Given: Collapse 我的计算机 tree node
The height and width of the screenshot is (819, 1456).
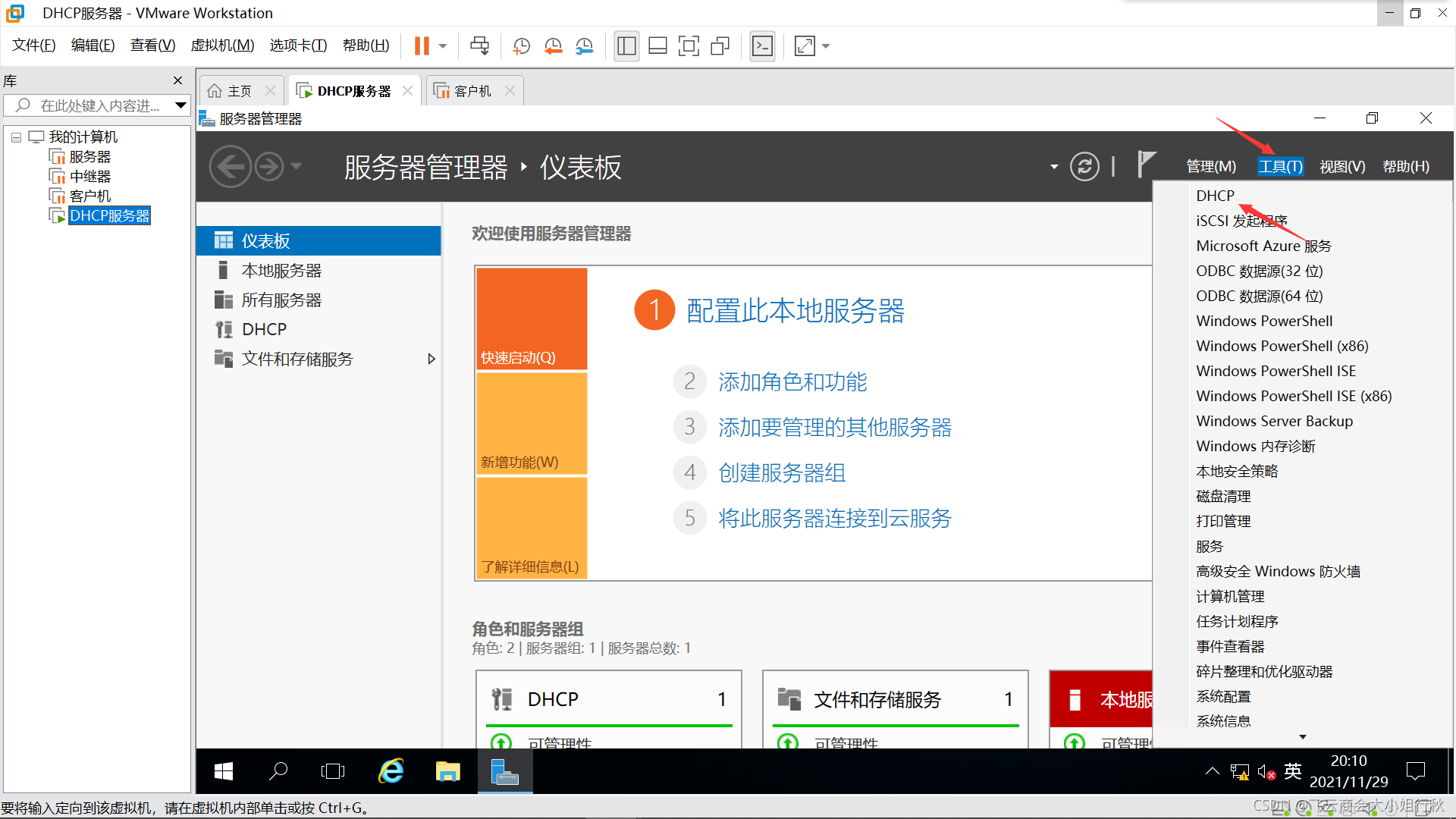Looking at the screenshot, I should (x=16, y=137).
